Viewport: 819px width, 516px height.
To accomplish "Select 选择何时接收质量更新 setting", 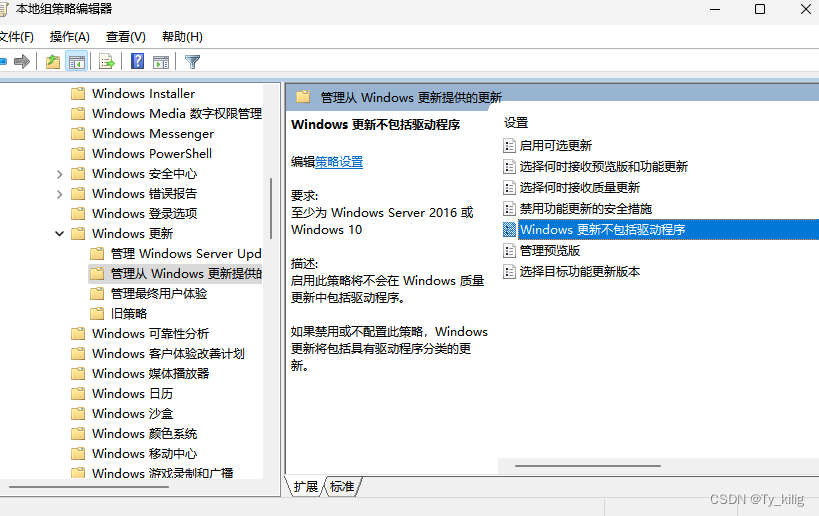I will pos(579,187).
